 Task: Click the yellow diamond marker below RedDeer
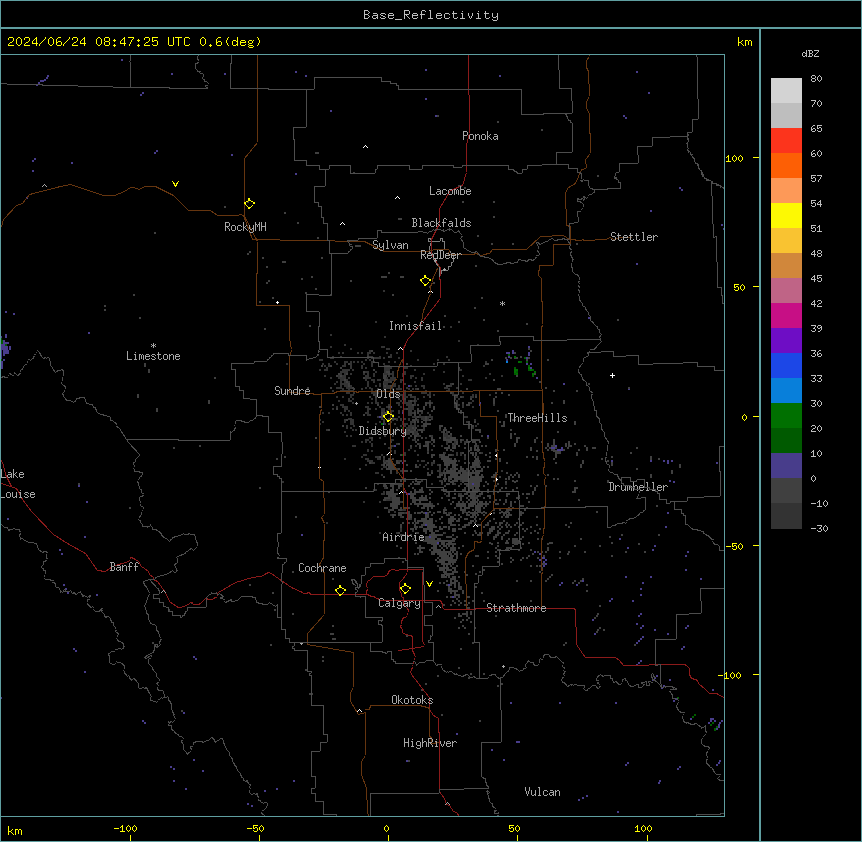pos(425,281)
